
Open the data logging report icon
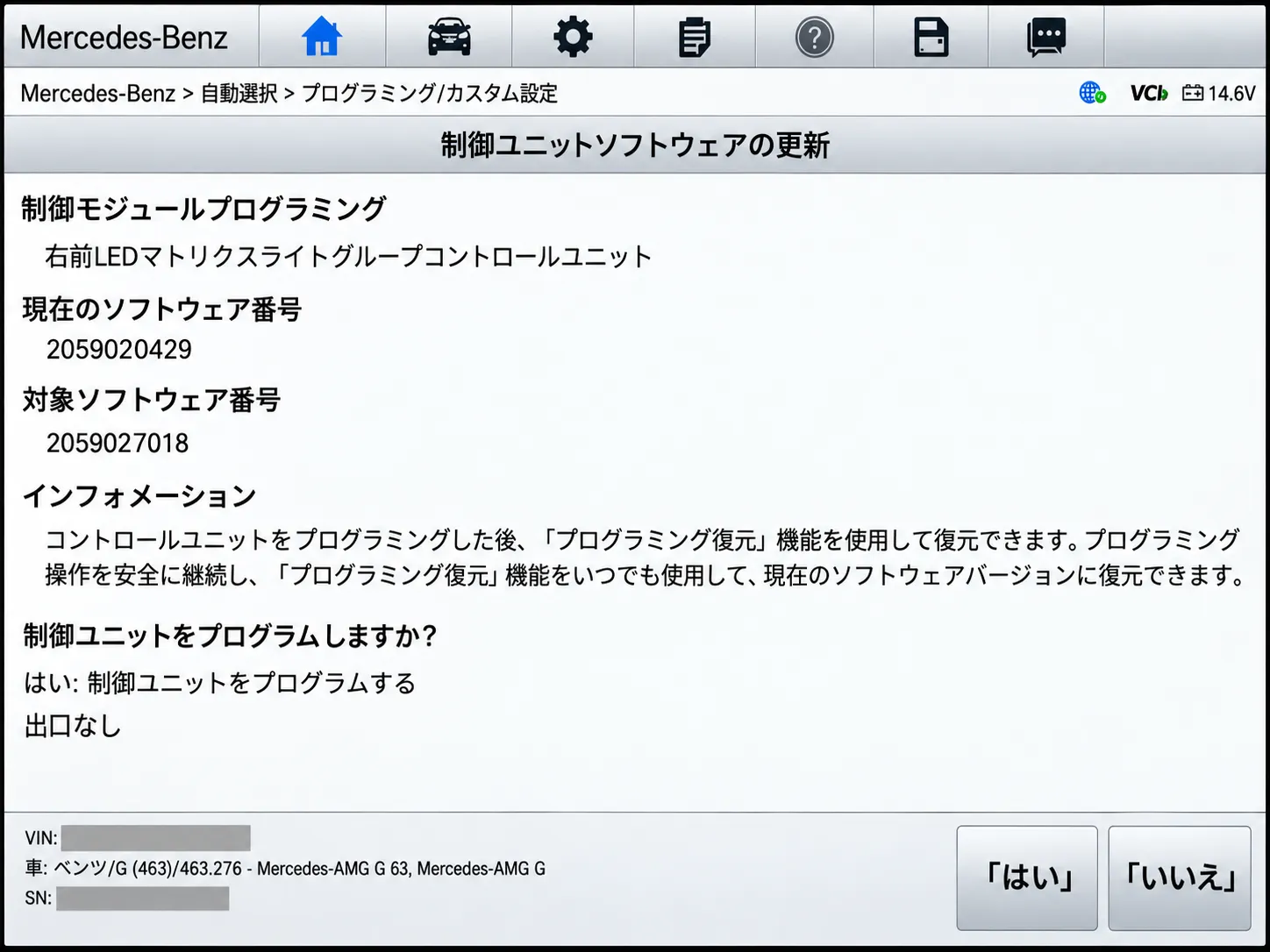(x=695, y=38)
